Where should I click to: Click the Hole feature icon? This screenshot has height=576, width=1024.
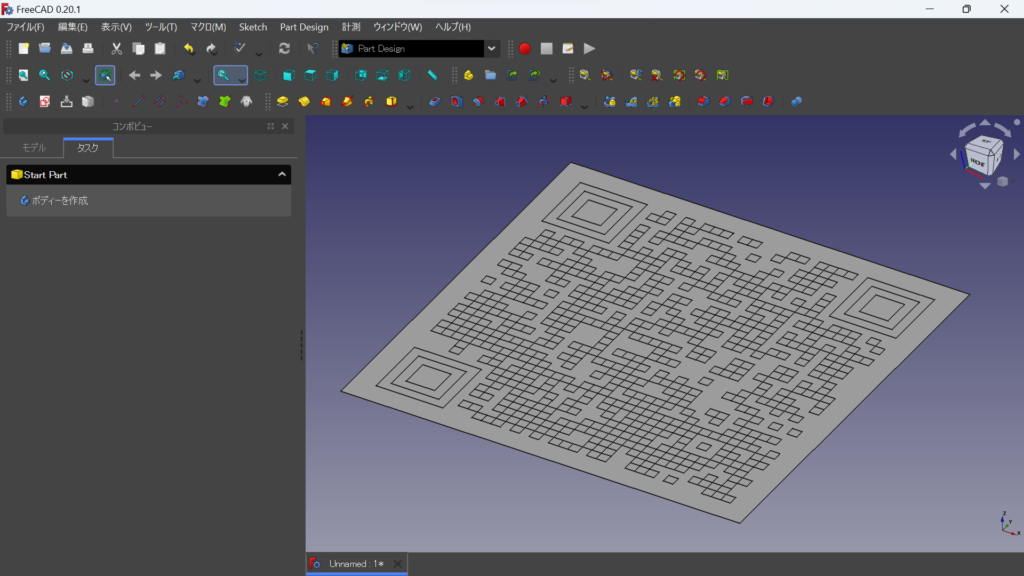[456, 101]
